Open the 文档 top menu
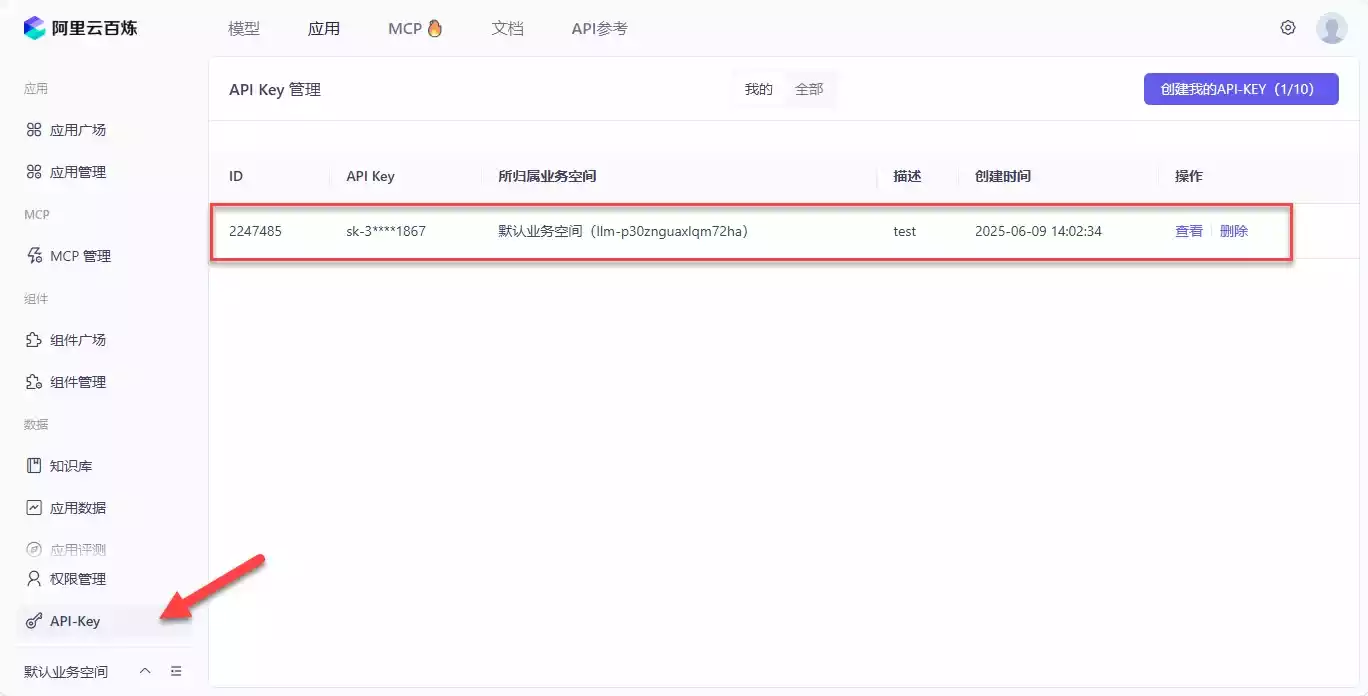 [507, 28]
